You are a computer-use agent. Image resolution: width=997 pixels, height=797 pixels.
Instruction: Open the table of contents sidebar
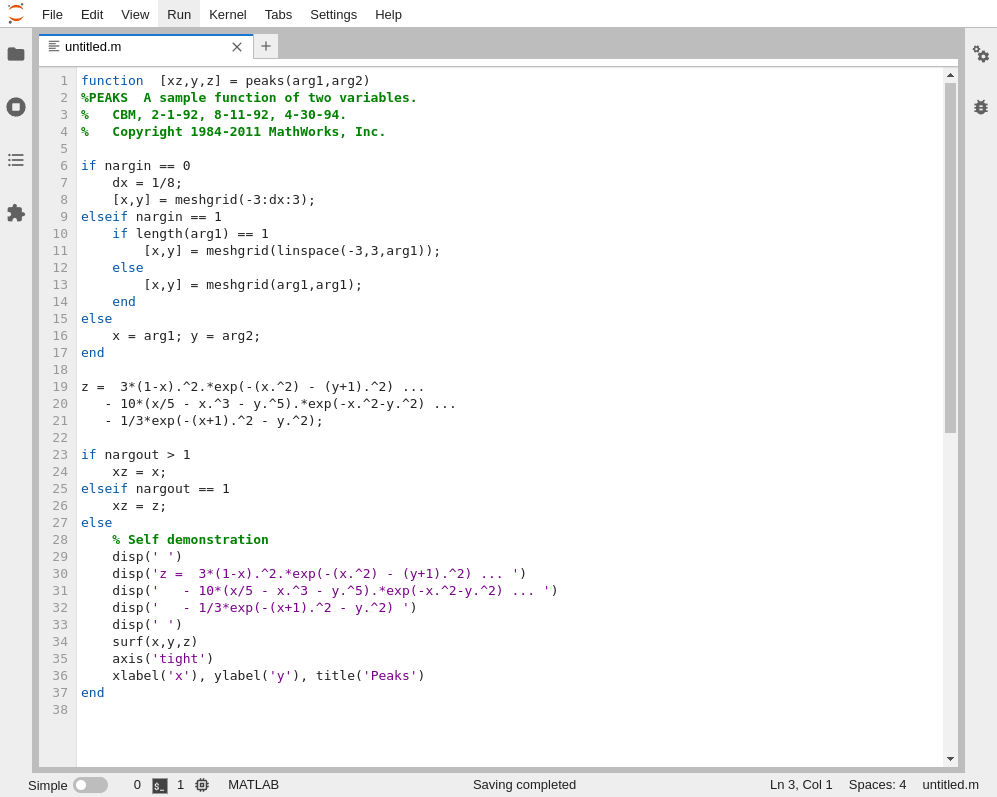[x=16, y=160]
